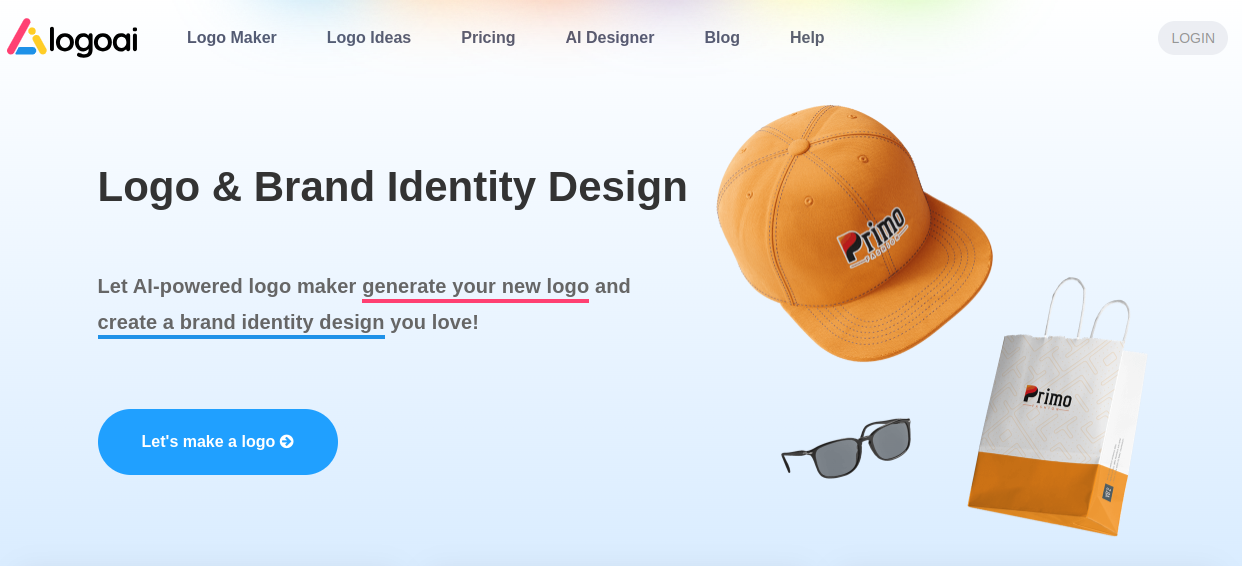
Task: Click the colorful logoai triangle icon
Action: click(x=26, y=37)
